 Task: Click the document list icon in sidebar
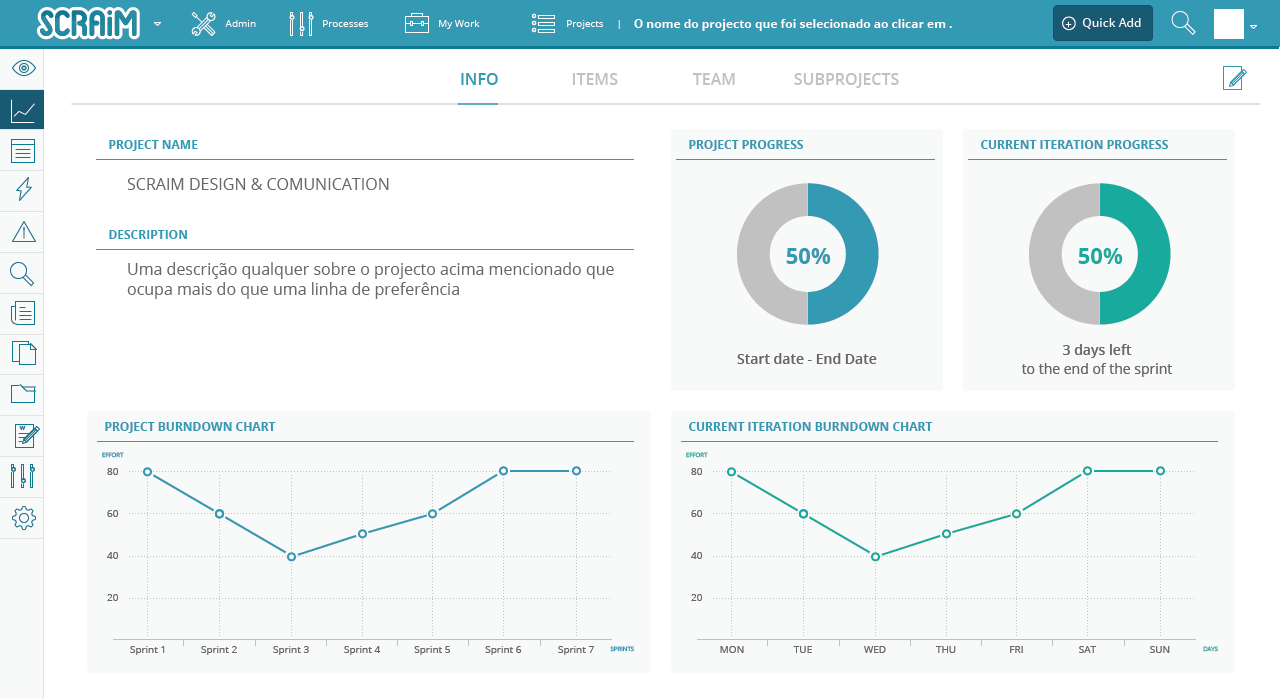(22, 150)
